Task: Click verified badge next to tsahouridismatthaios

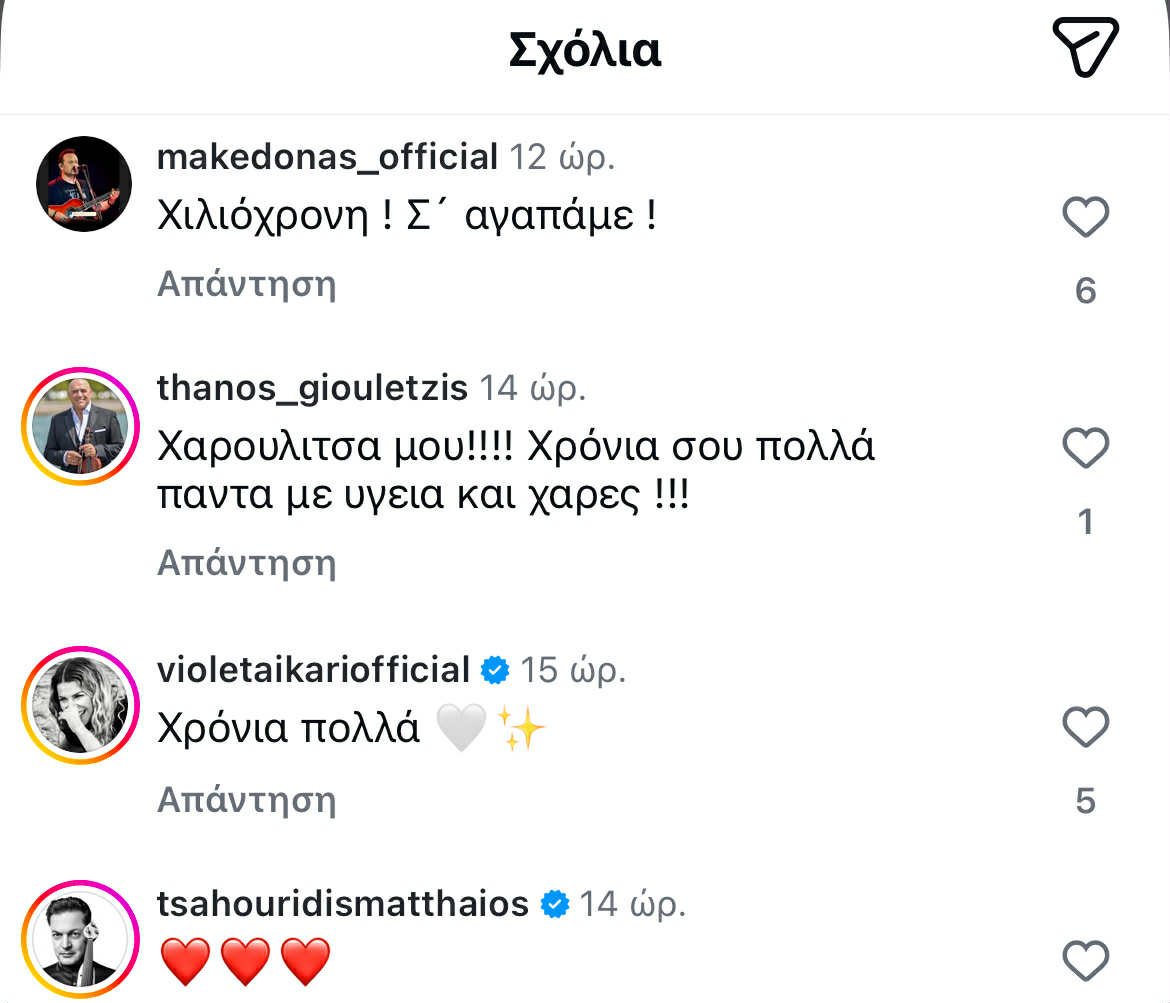Action: point(554,905)
